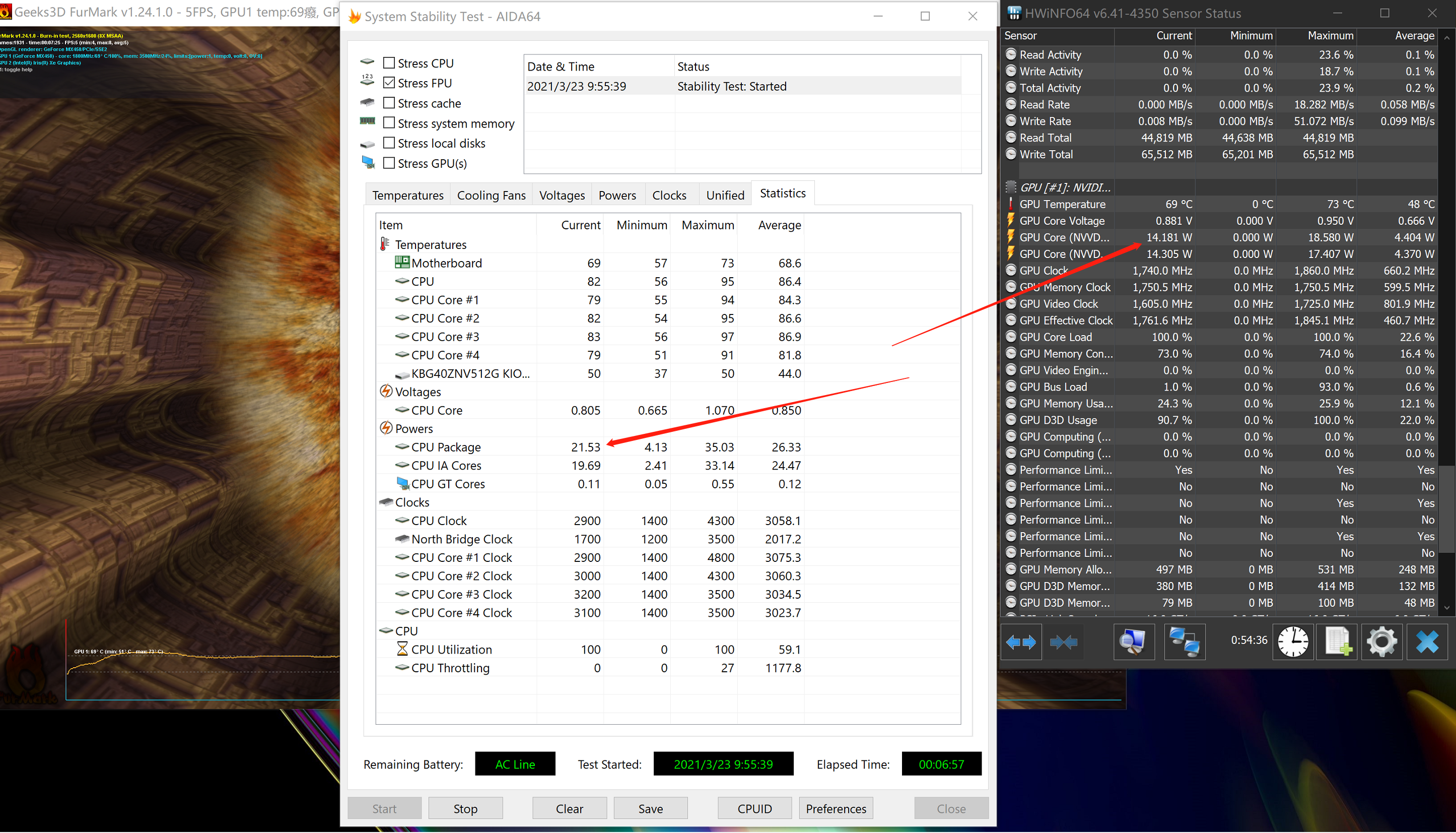1456x833 pixels.
Task: Click HWiNFO expand columns arrows icon
Action: tap(1021, 642)
